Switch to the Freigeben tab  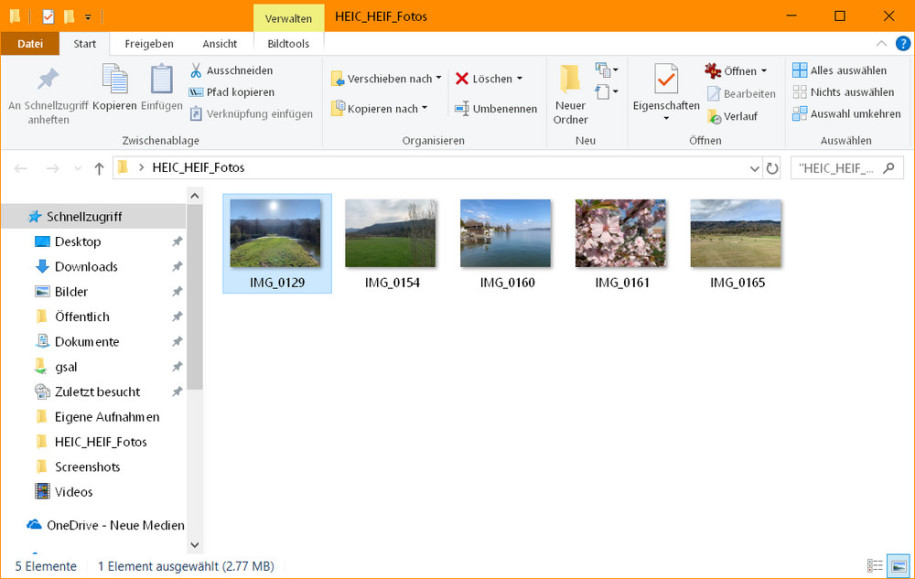point(149,44)
